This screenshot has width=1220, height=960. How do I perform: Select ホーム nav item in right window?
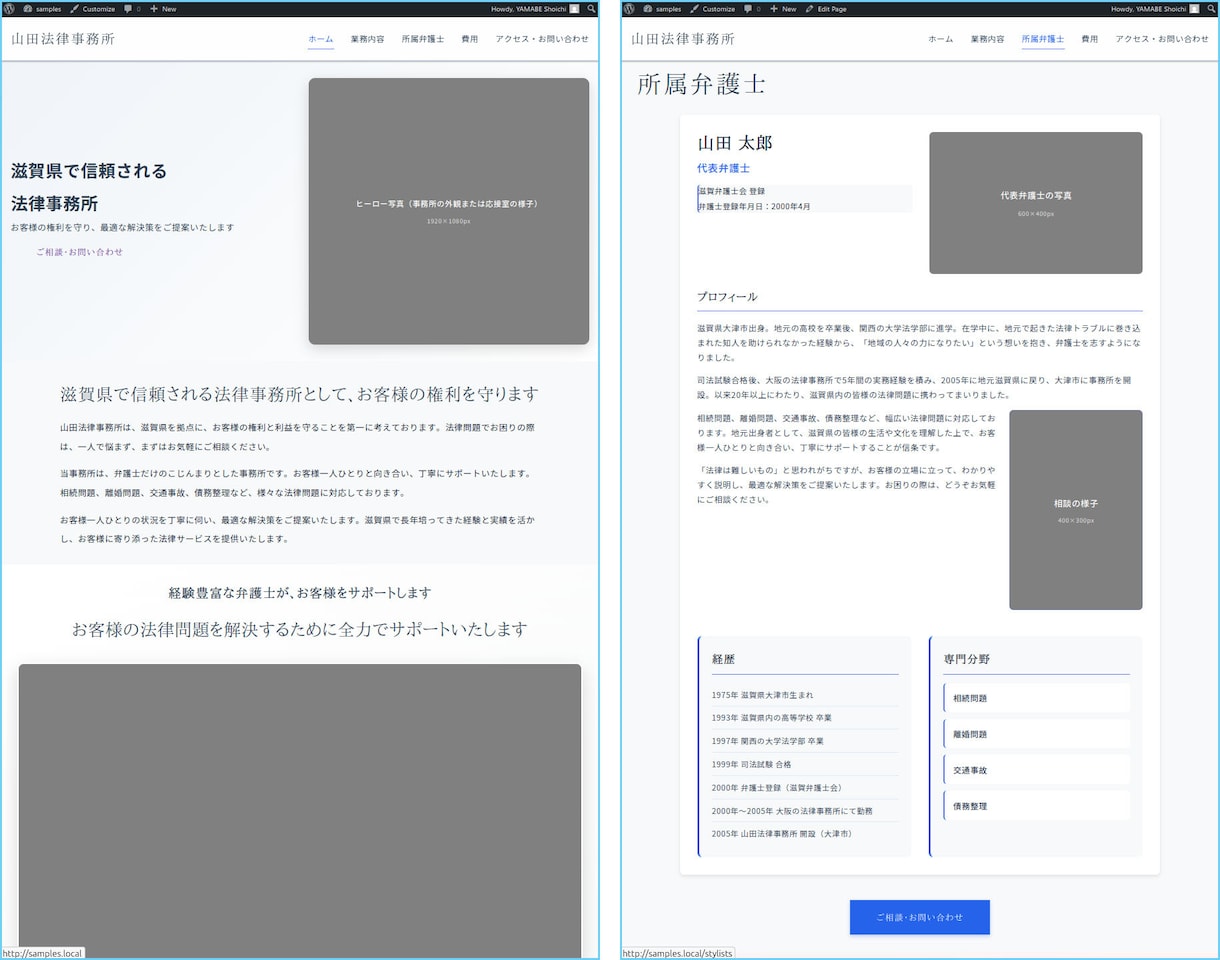(941, 39)
